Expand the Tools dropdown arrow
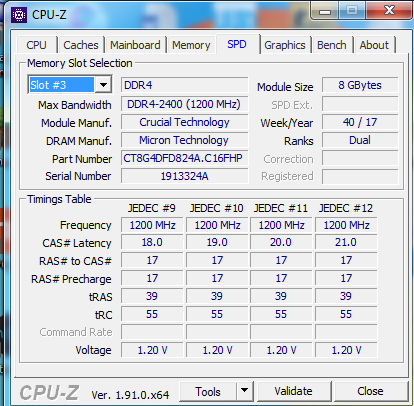 click(245, 391)
